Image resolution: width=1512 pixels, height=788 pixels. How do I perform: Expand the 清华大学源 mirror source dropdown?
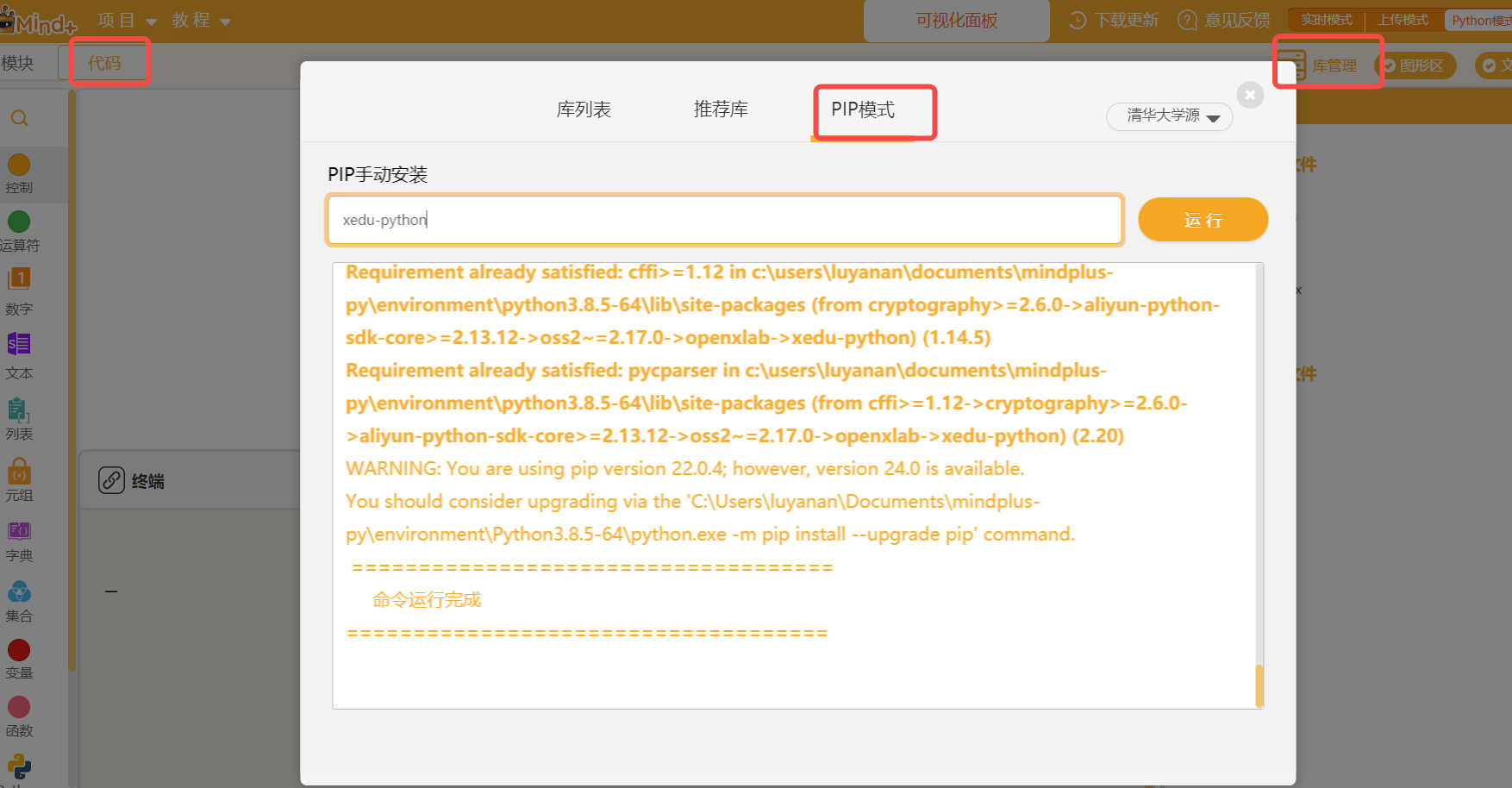pos(1170,116)
